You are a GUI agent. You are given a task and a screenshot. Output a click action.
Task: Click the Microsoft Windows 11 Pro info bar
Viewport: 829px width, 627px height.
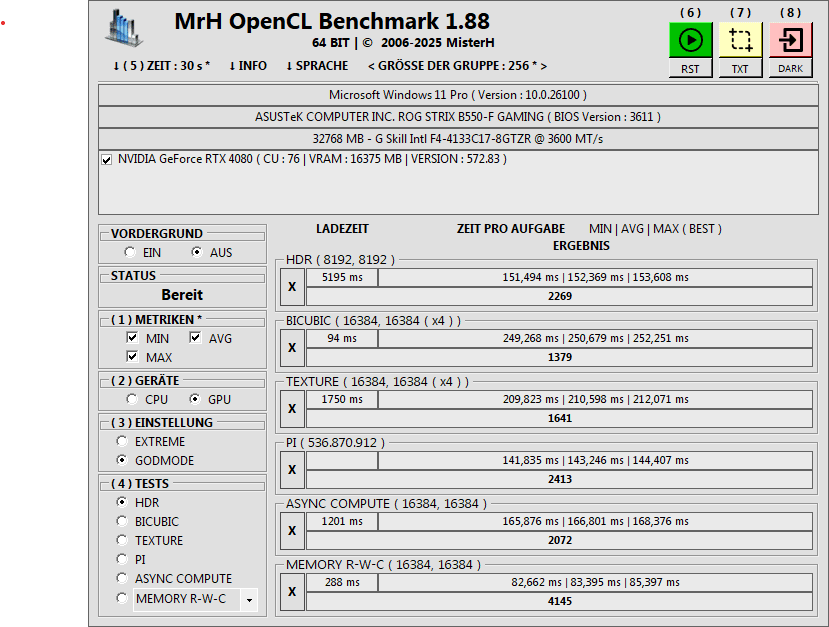click(458, 95)
